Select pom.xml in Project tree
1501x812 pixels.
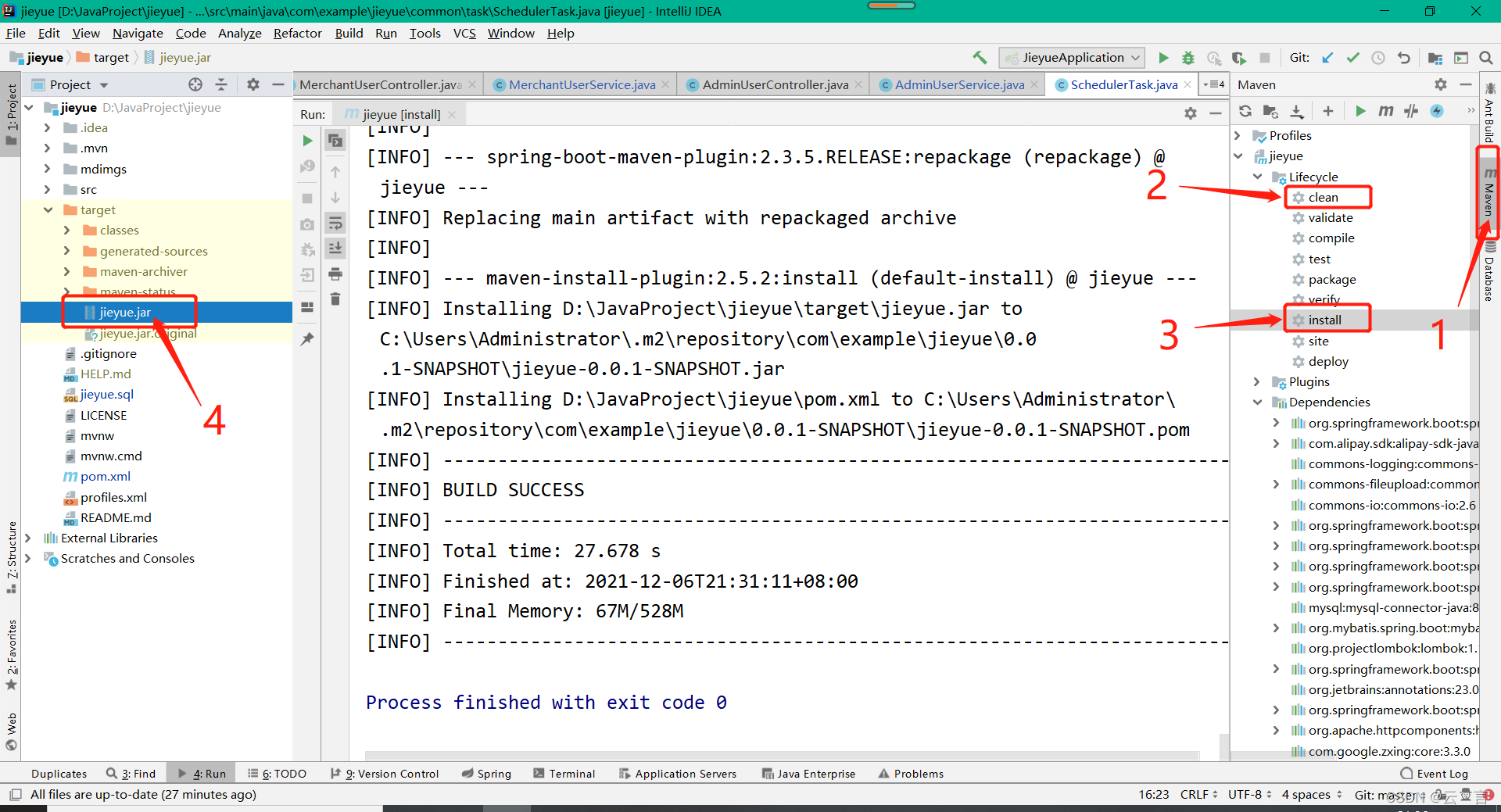click(x=105, y=477)
